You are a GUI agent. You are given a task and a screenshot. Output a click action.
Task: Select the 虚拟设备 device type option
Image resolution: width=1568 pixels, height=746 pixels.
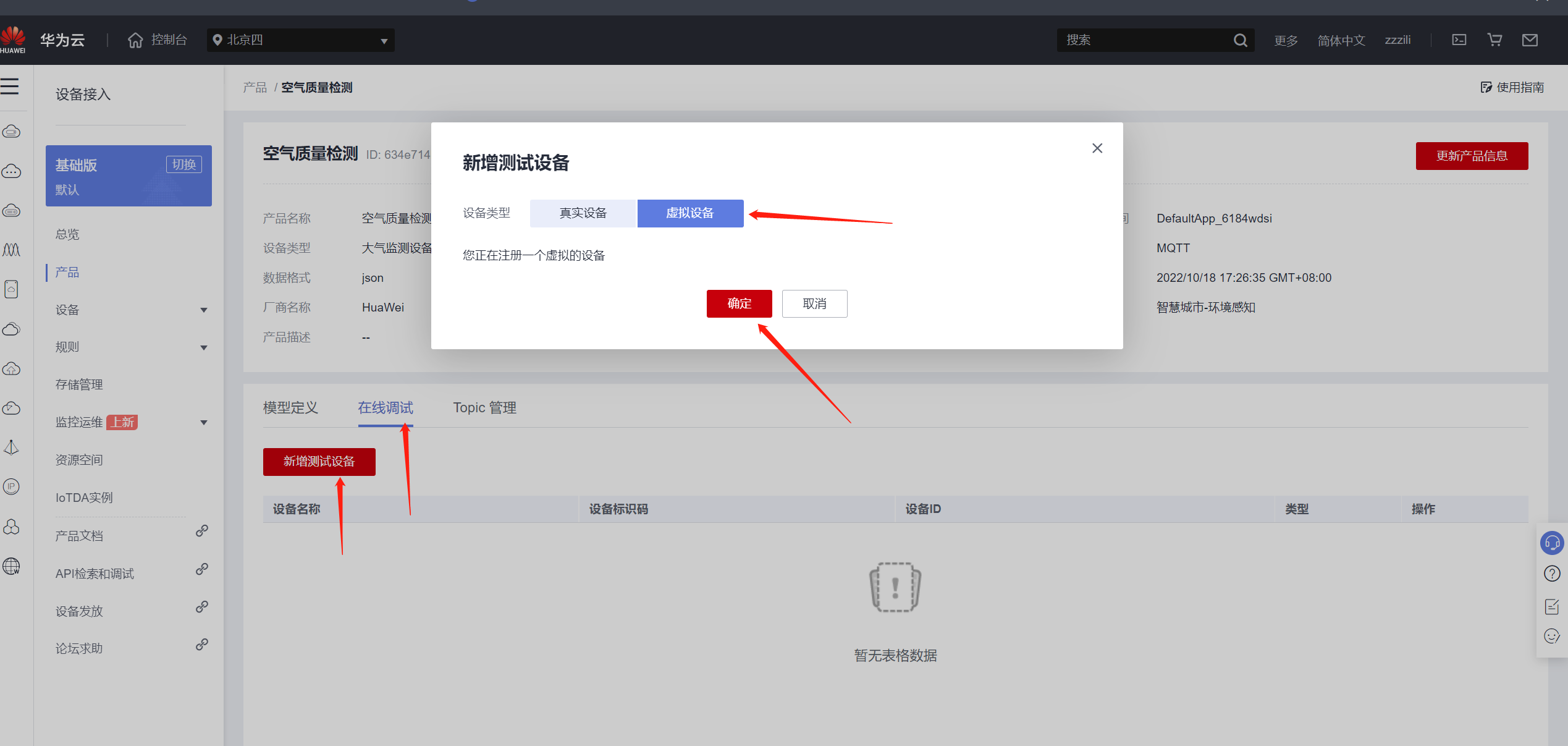click(x=690, y=213)
